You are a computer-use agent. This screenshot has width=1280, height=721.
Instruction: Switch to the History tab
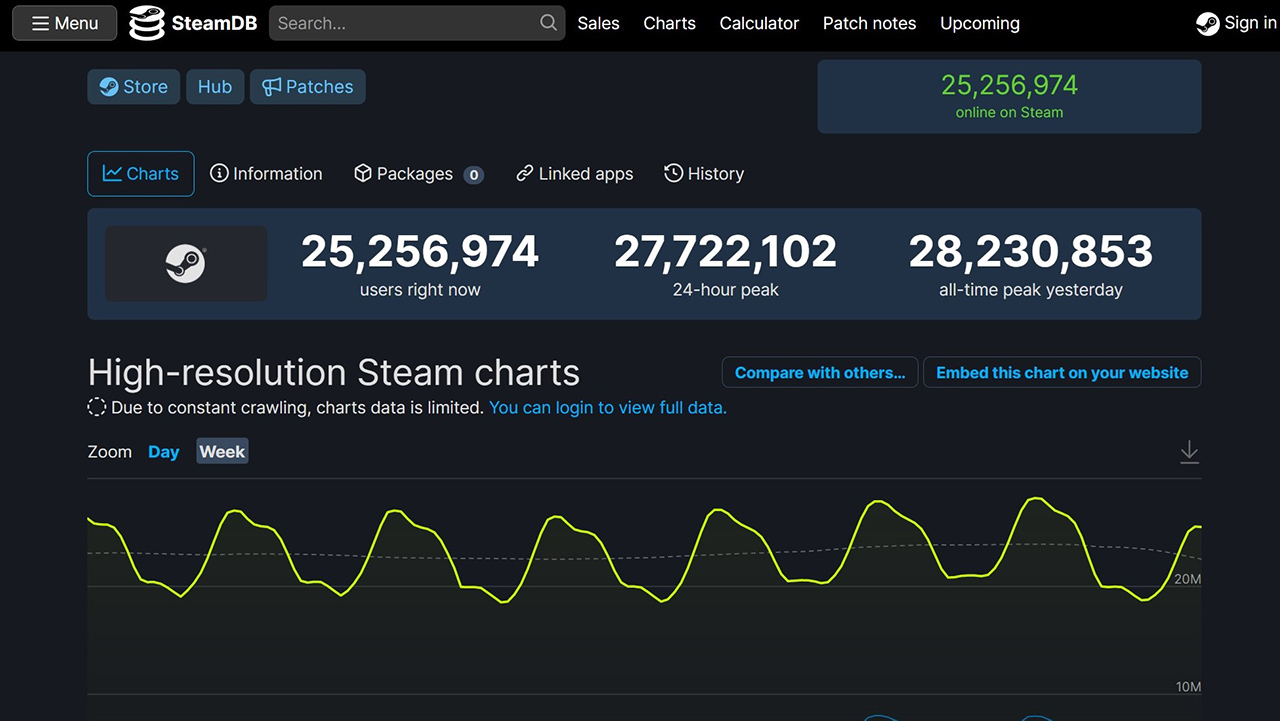pyautogui.click(x=704, y=174)
